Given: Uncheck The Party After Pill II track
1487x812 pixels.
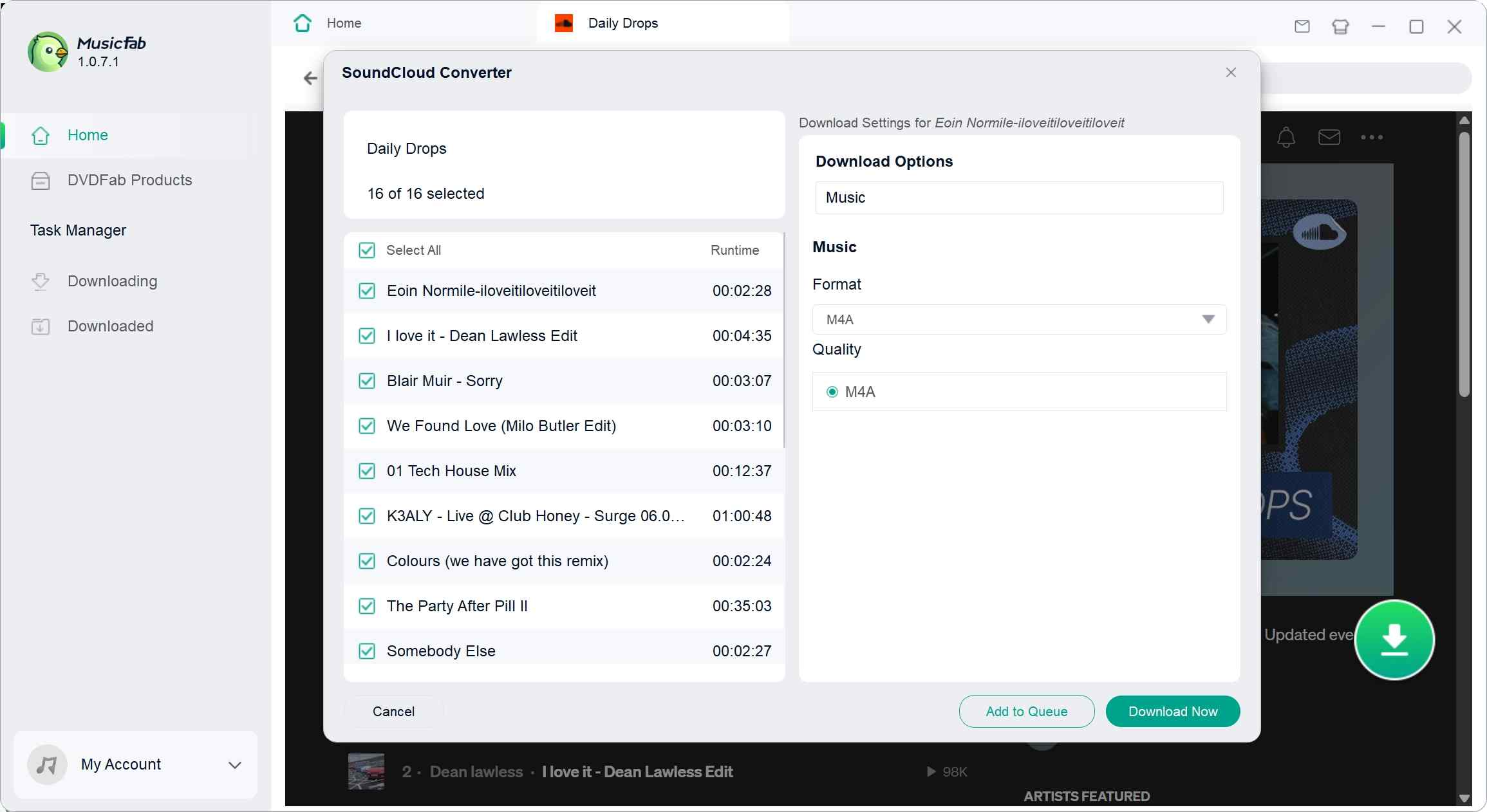Looking at the screenshot, I should coord(367,606).
